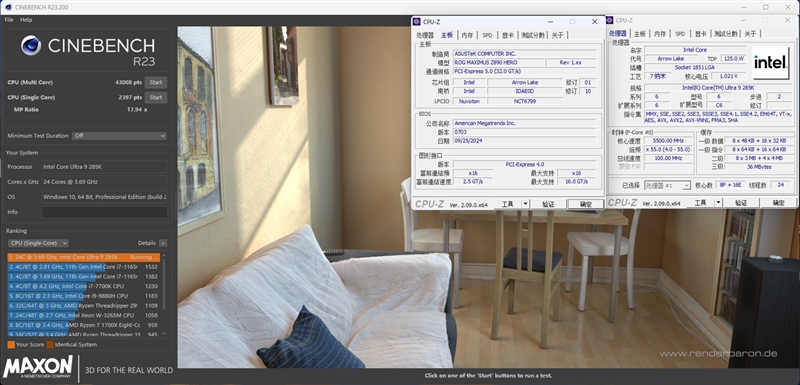
Task: Click the brown Identical System legend swatch
Action: pos(50,345)
